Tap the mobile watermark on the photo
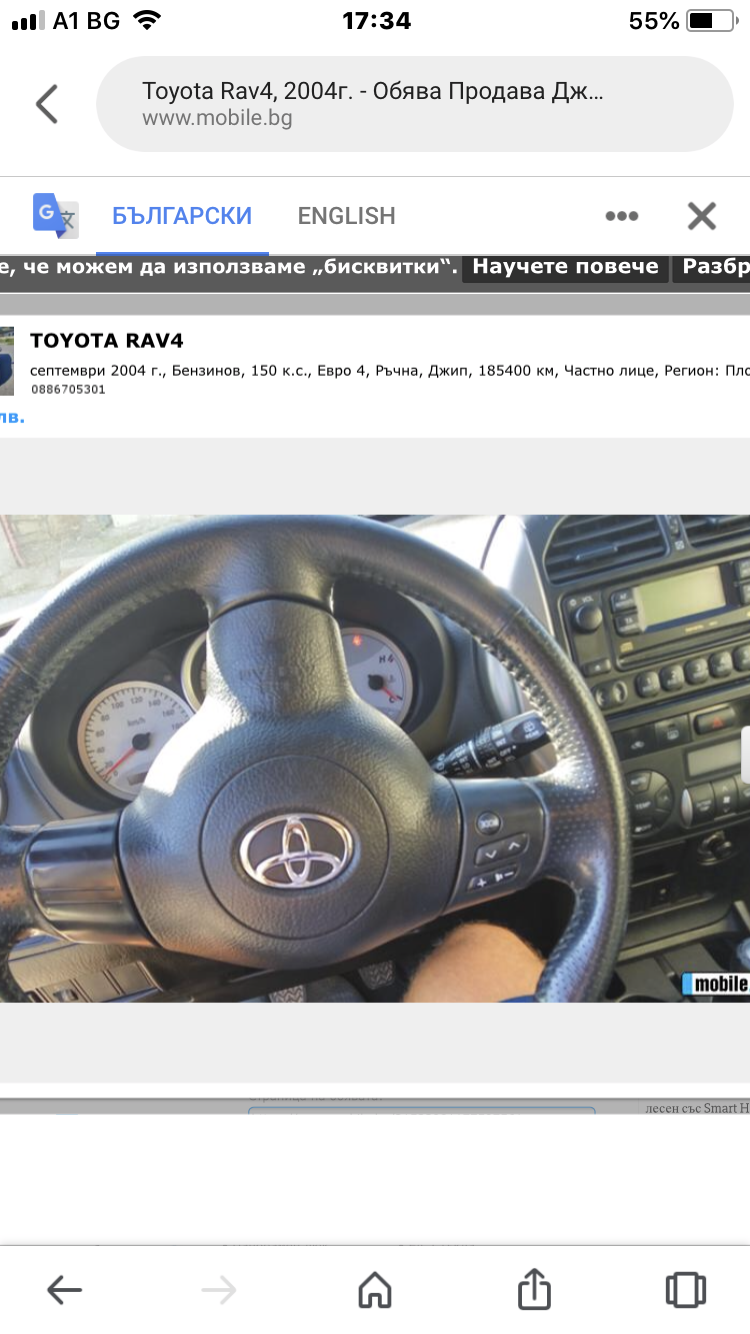 [716, 984]
